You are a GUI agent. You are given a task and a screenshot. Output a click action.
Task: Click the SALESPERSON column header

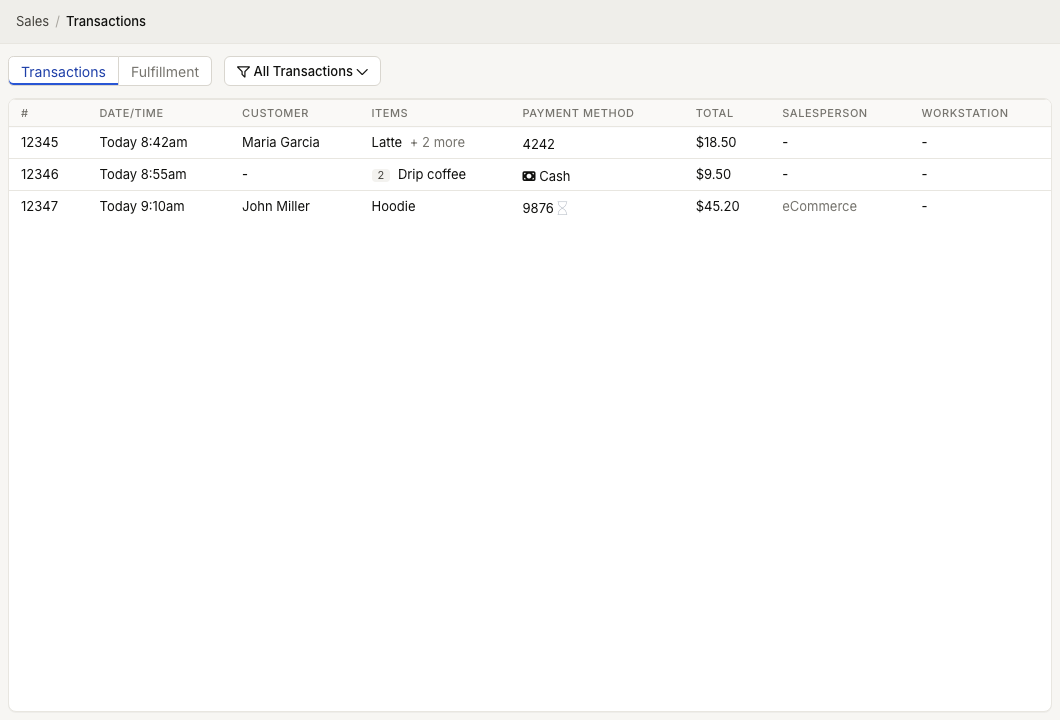825,114
